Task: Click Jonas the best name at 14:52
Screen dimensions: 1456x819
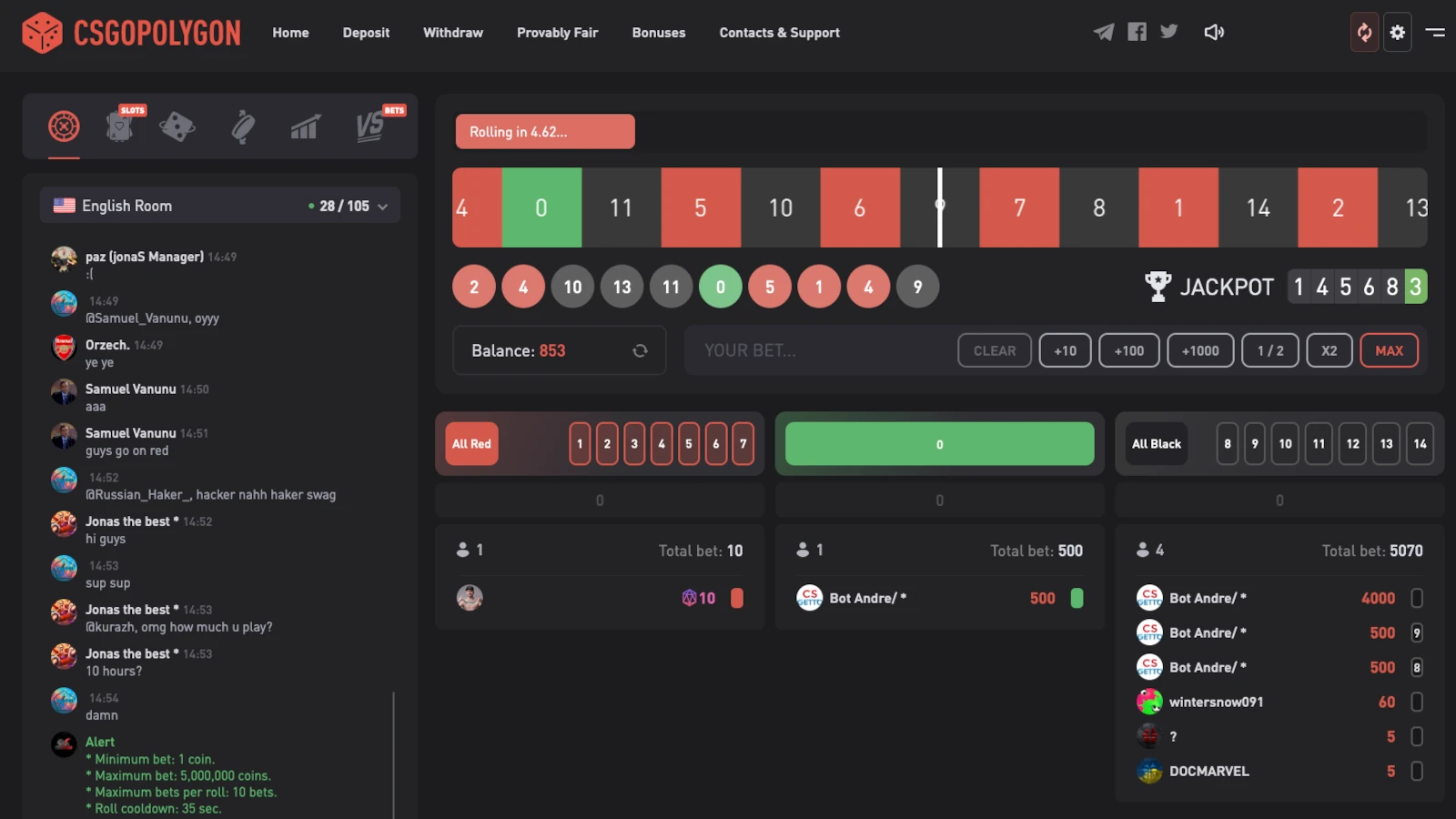Action: (x=132, y=521)
